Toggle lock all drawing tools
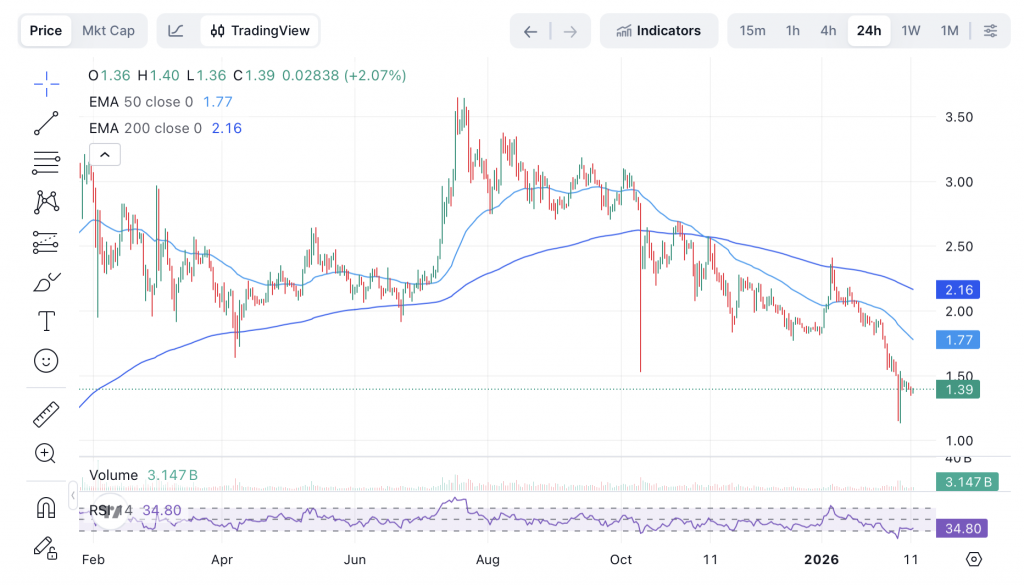The width and height of the screenshot is (1024, 585). 46,546
